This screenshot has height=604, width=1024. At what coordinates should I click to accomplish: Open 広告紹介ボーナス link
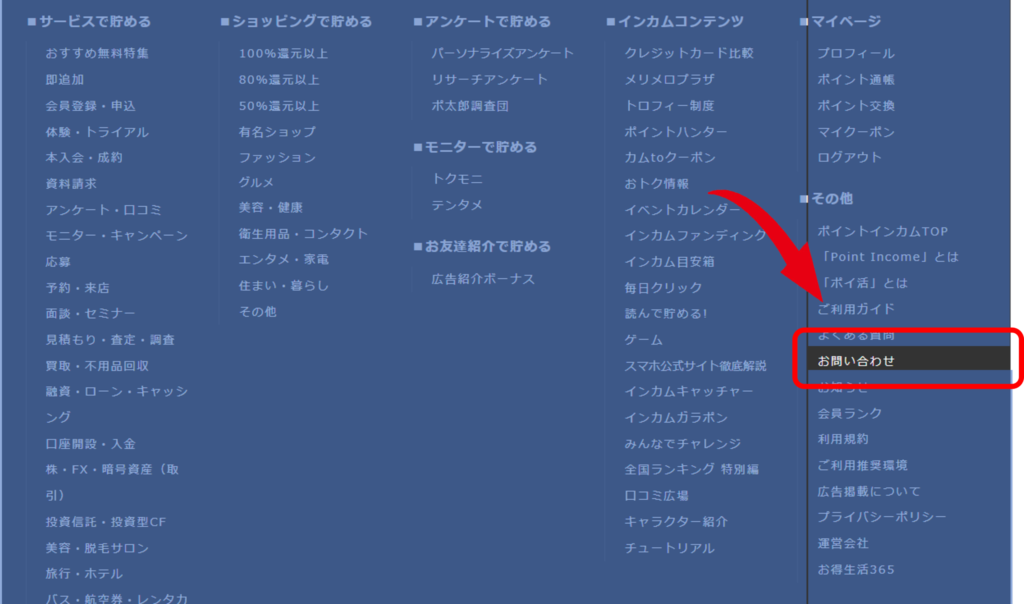point(483,279)
